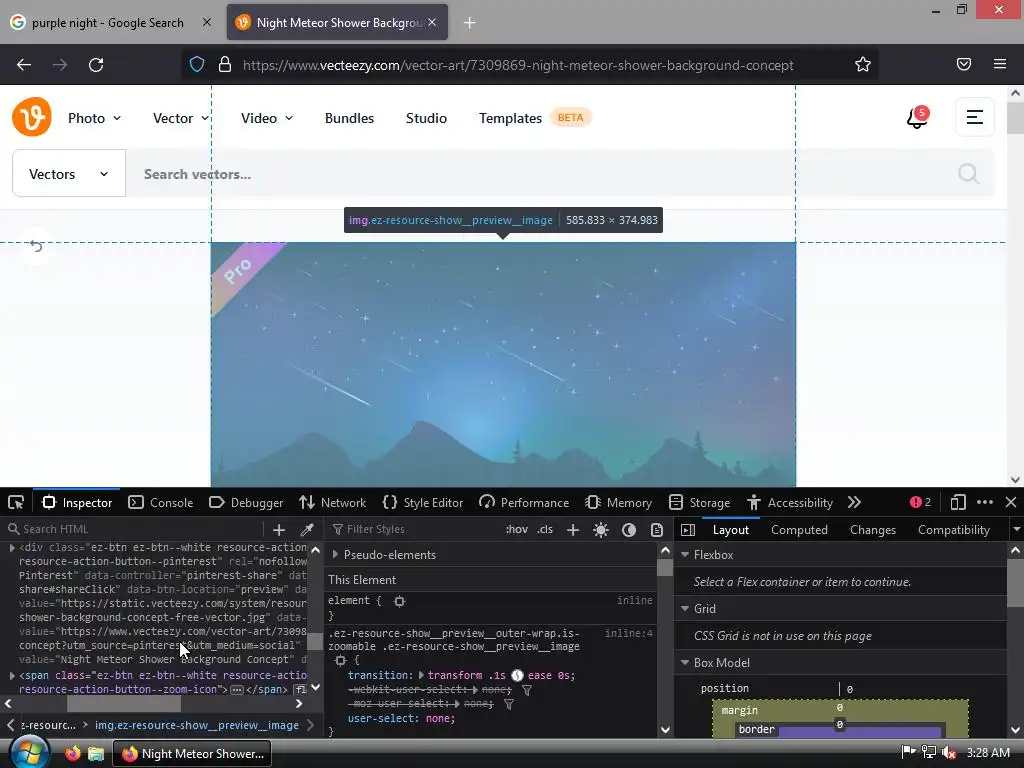Collapse the three-pane inspector sidebar toggle

click(688, 530)
